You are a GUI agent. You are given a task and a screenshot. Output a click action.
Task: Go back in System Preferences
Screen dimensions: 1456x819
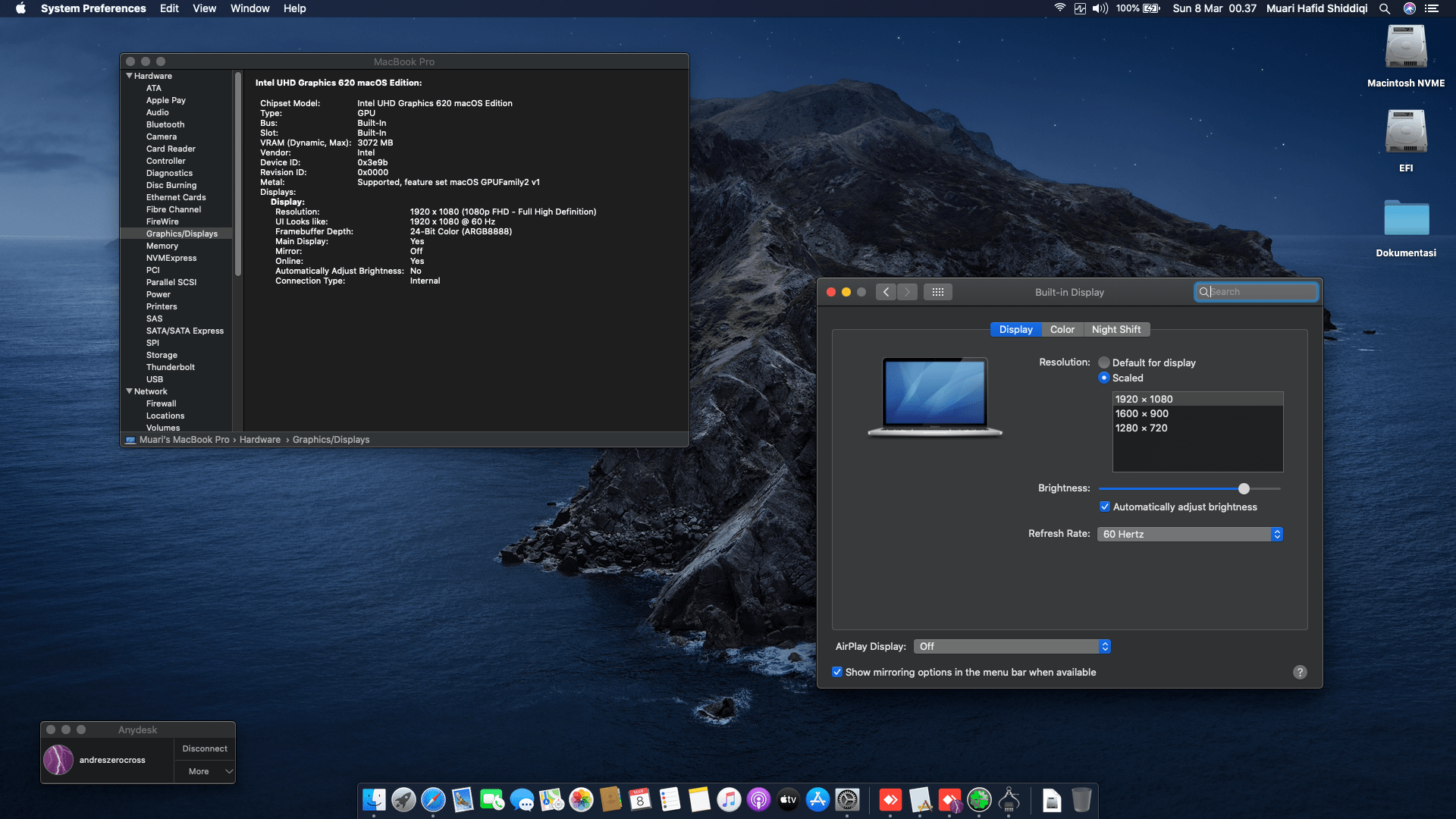tap(886, 292)
